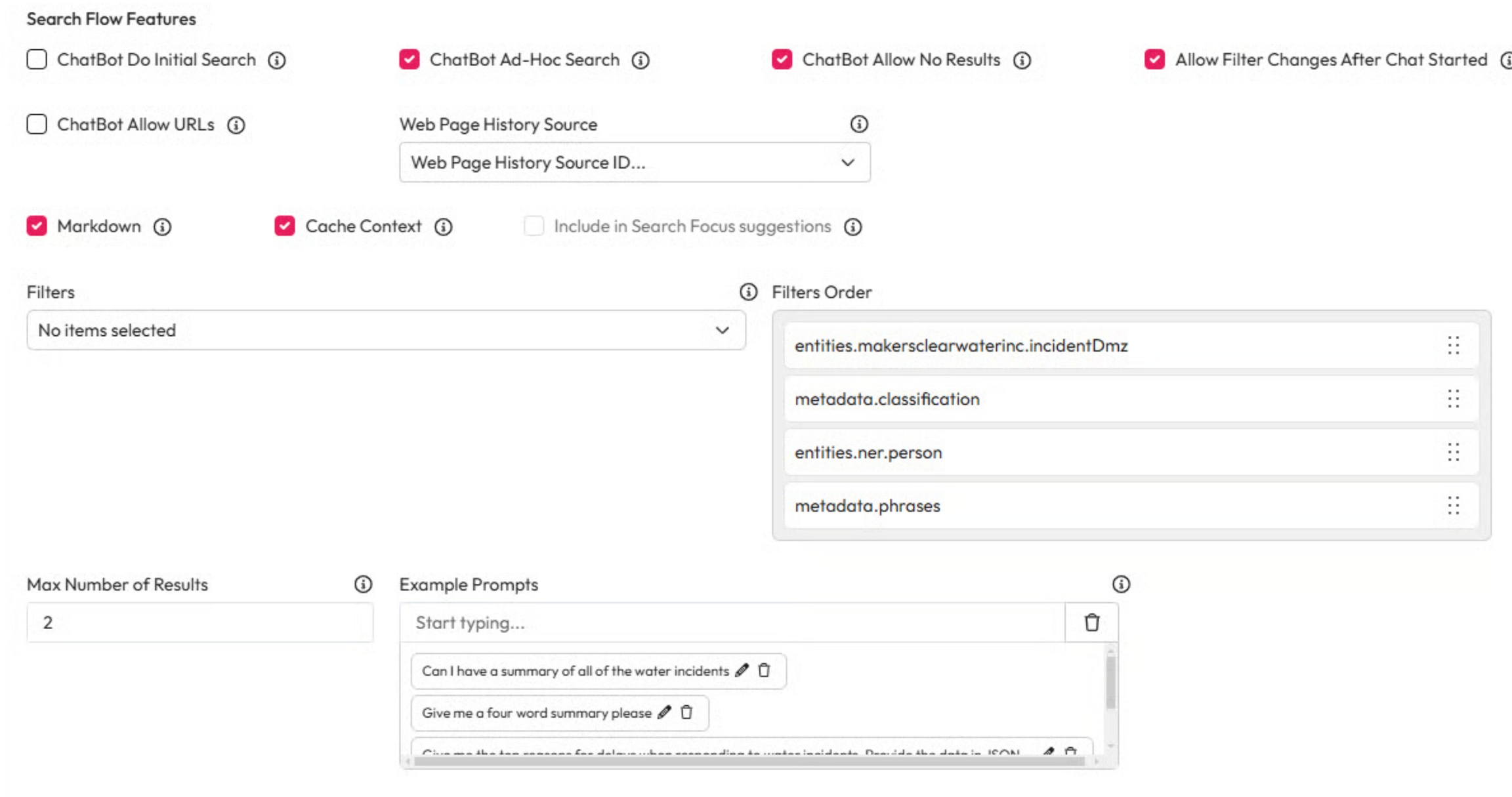Image resolution: width=1512 pixels, height=797 pixels.
Task: Disable ChatBot Allow No Results
Action: point(782,60)
